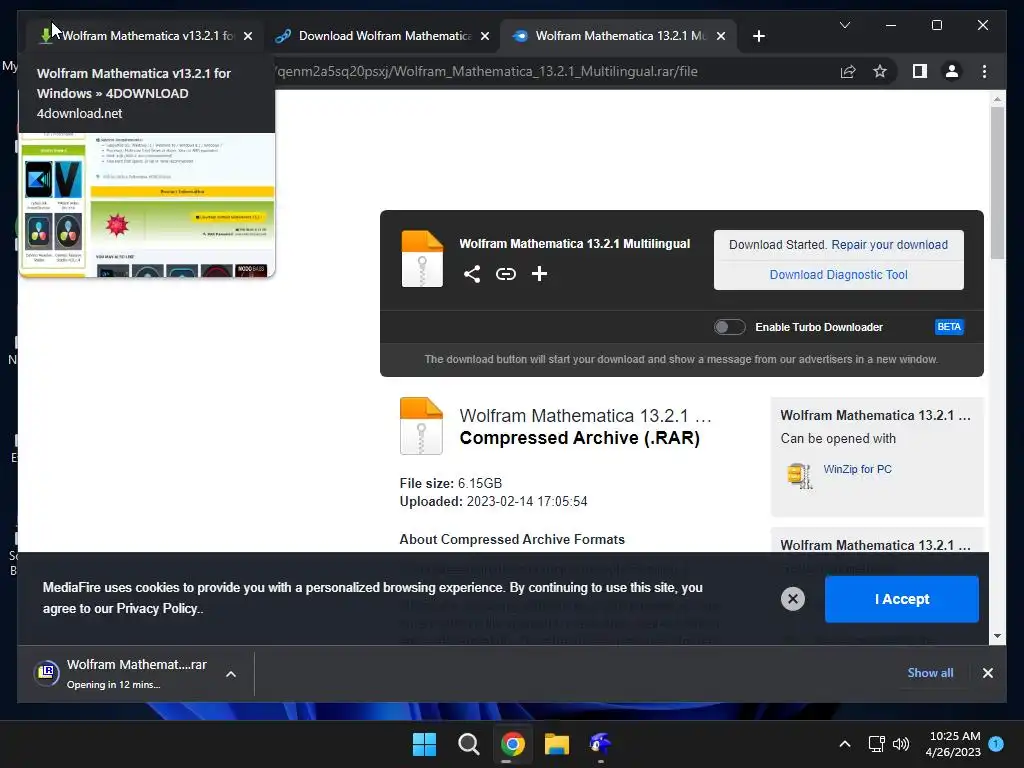Click the 'About Compressed Archive Formats' heading
This screenshot has width=1024, height=768.
pyautogui.click(x=512, y=539)
